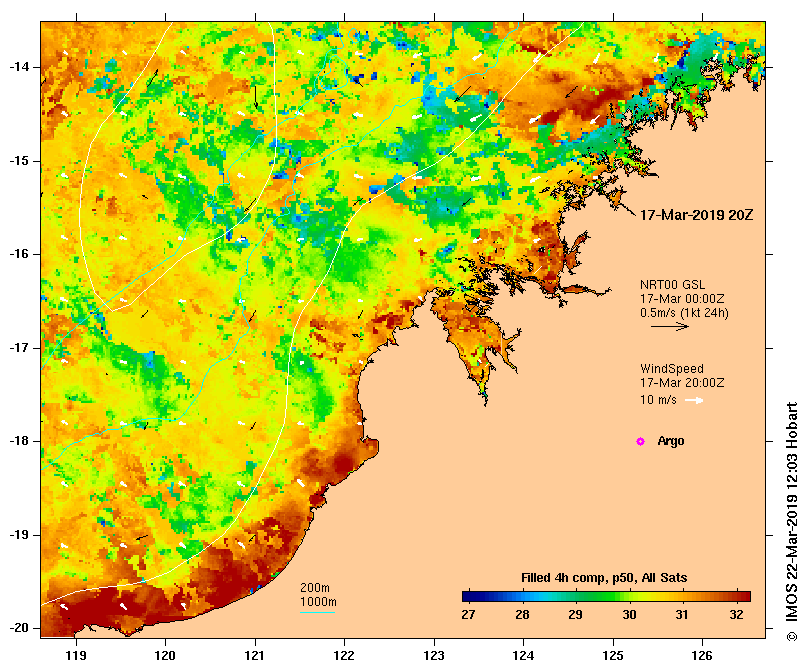Click the 10 m/s wind label
Screen dimensions: 809x672
pyautogui.click(x=658, y=400)
